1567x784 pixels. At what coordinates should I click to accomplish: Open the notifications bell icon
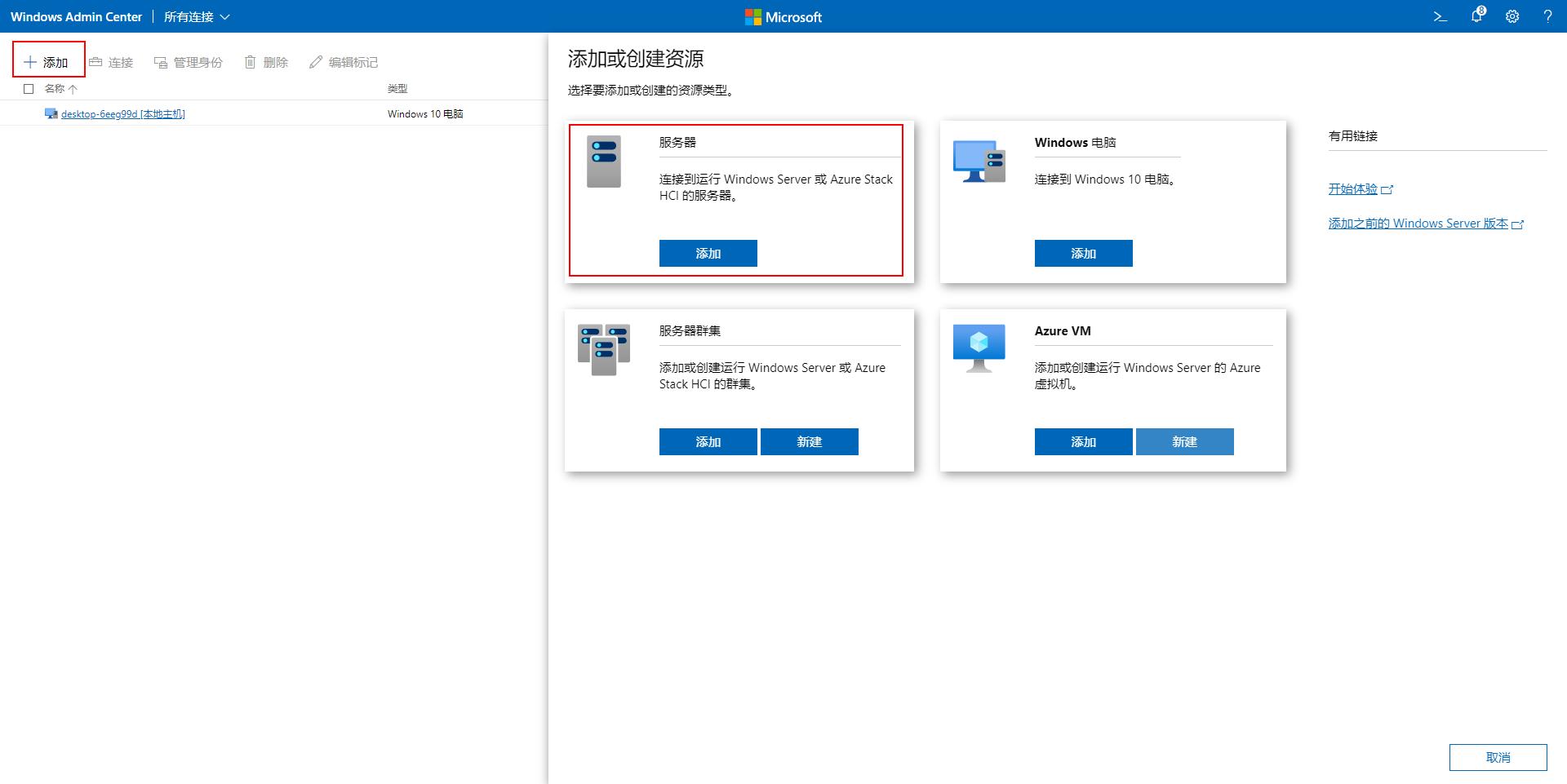tap(1477, 16)
